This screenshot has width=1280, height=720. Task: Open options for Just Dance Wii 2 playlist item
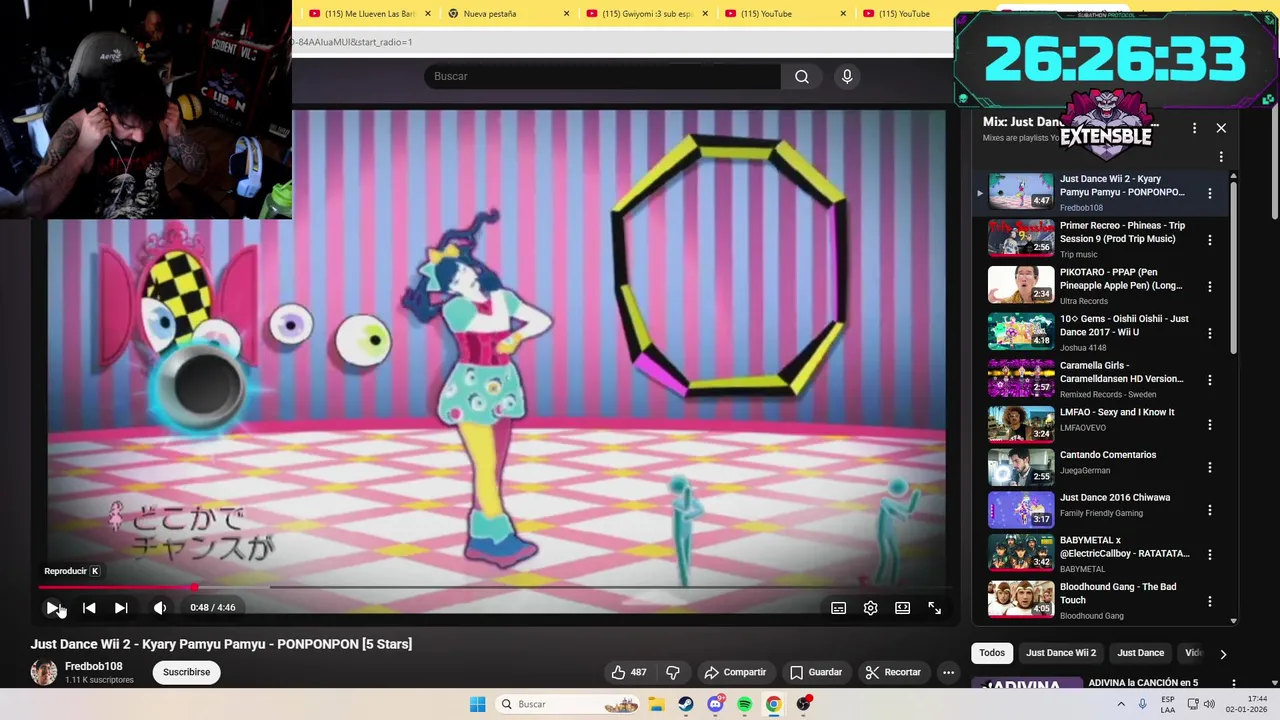point(1210,193)
